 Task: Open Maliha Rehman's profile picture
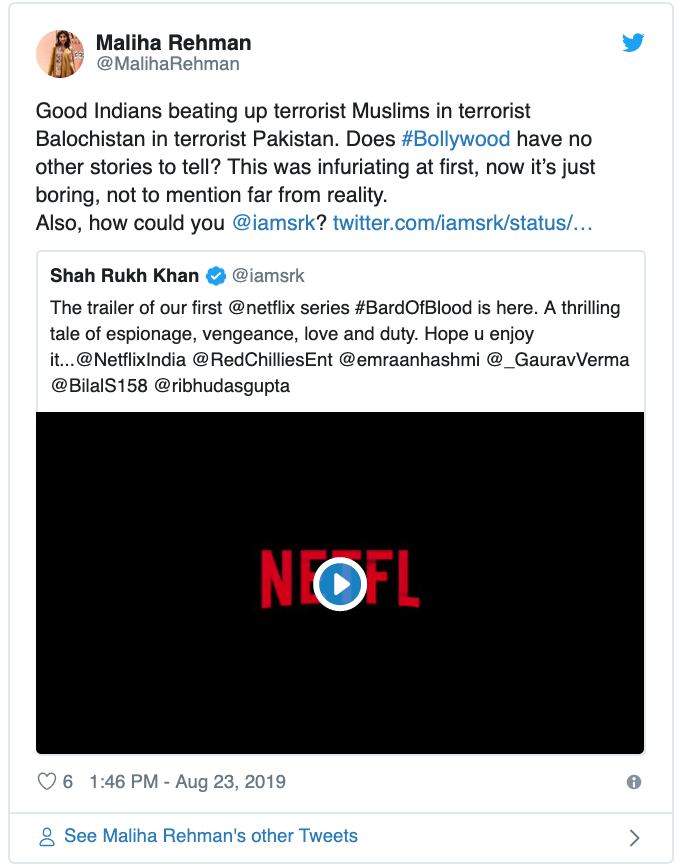coord(60,54)
